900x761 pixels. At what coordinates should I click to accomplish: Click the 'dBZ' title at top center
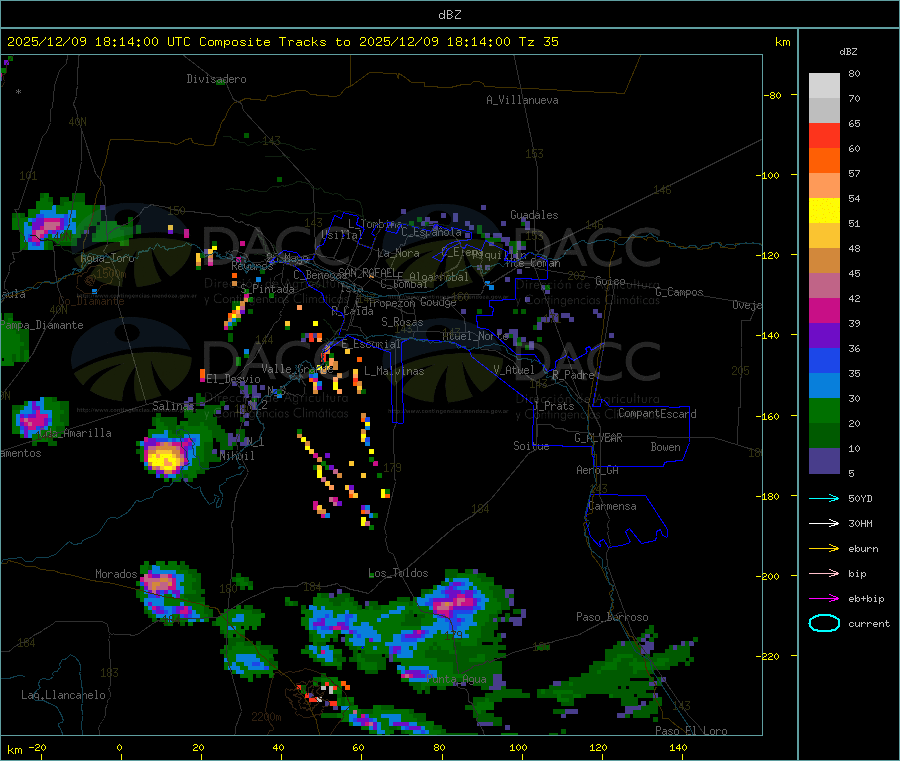tap(449, 15)
